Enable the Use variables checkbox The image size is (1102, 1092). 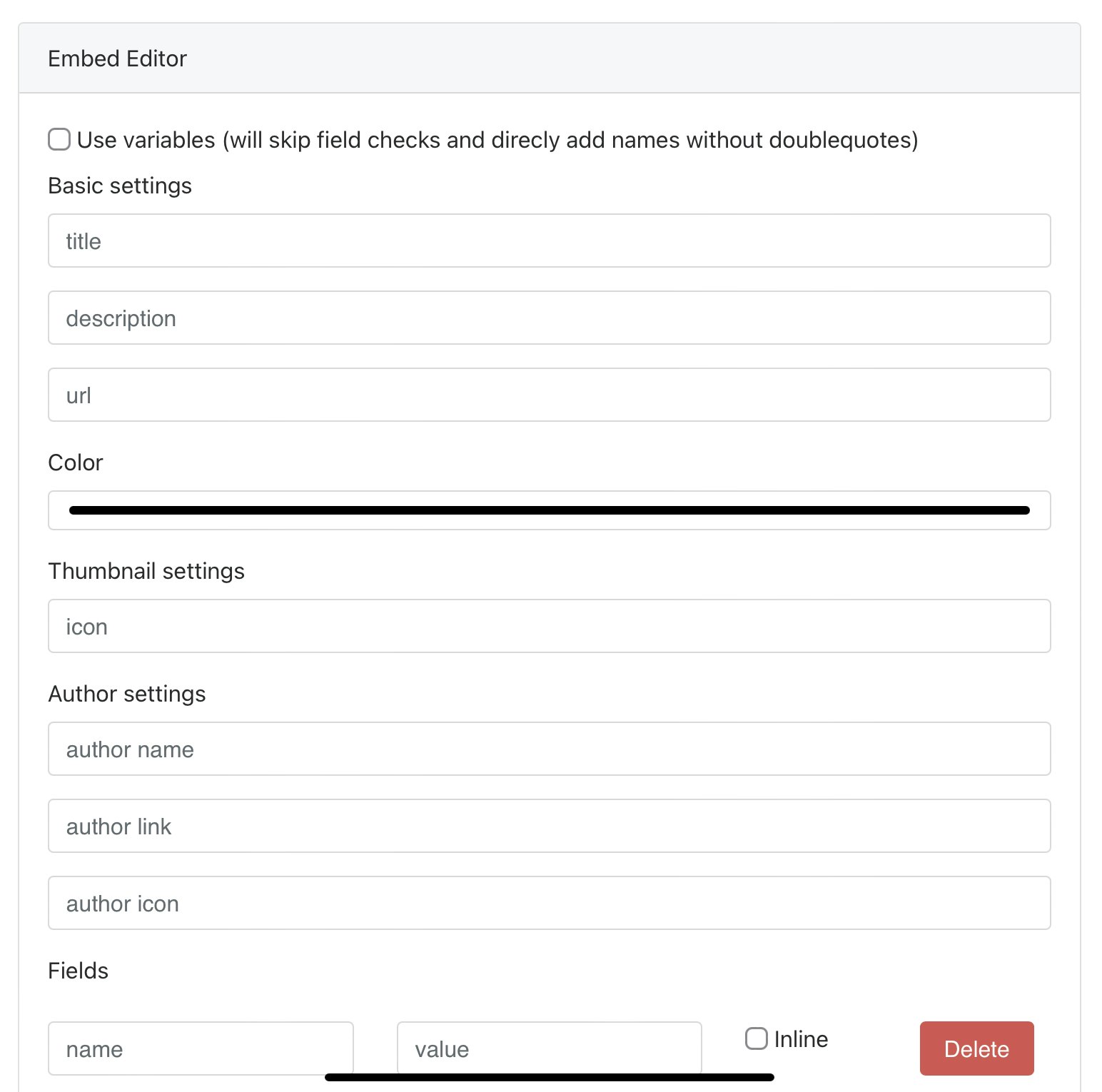pyautogui.click(x=59, y=139)
